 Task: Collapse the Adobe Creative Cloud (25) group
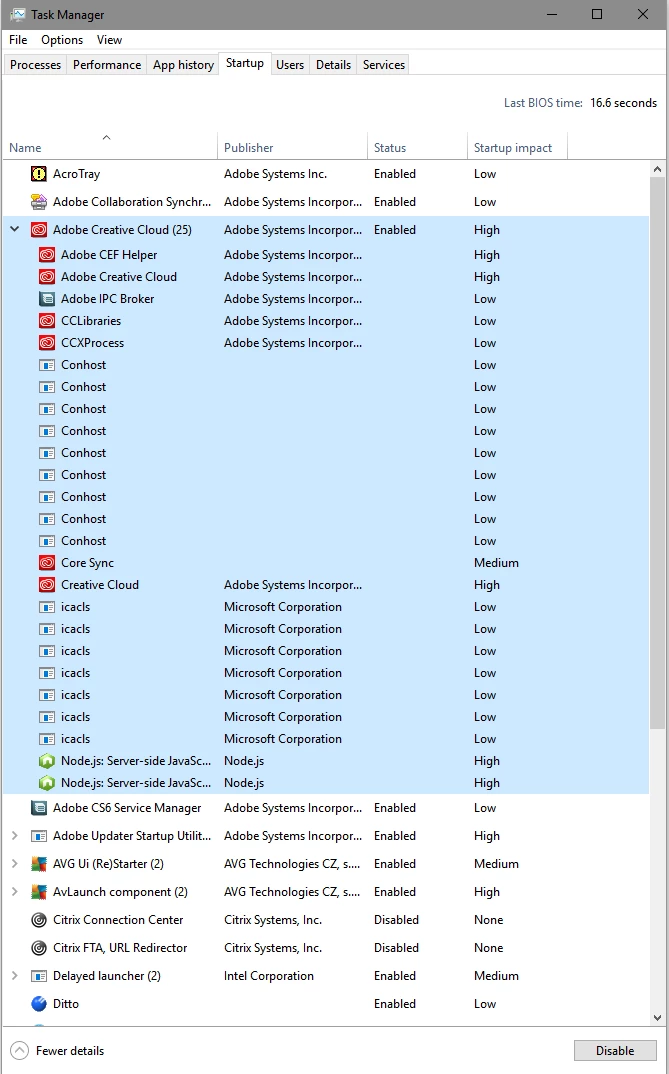(14, 229)
